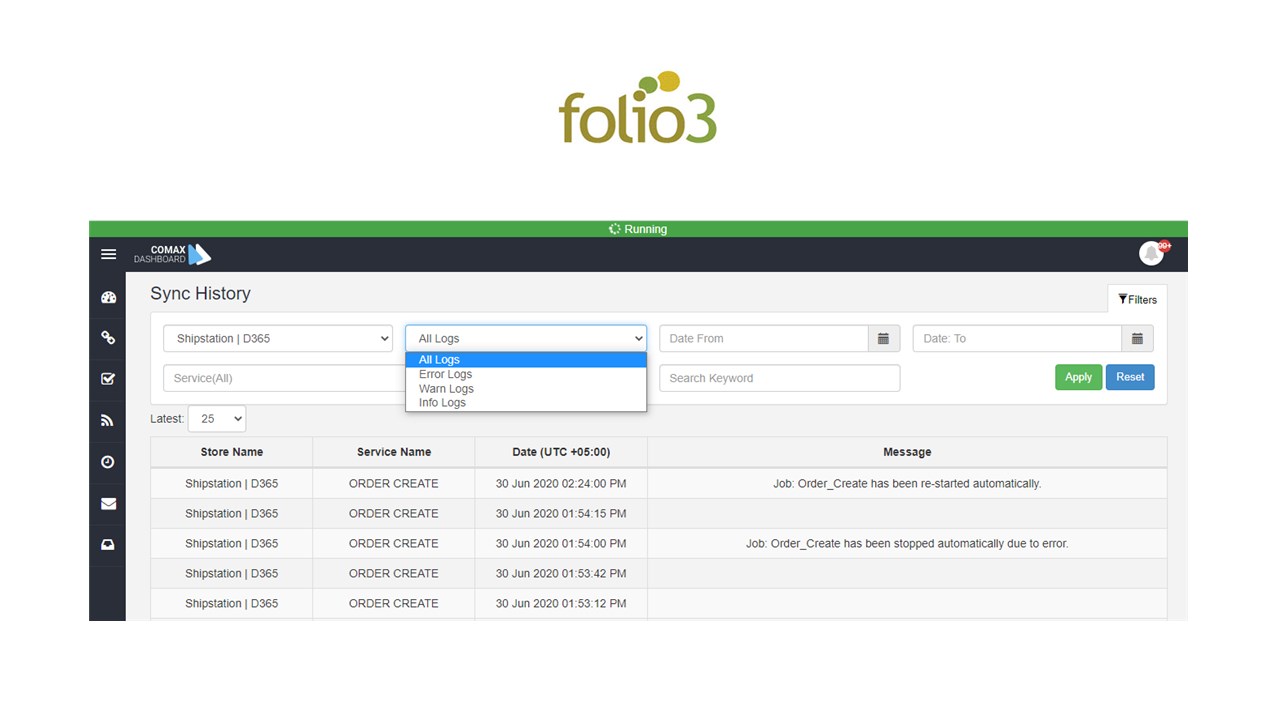Select the 30 Jun 2020 02:24:00 PM cell
1280x720 pixels.
(x=561, y=484)
